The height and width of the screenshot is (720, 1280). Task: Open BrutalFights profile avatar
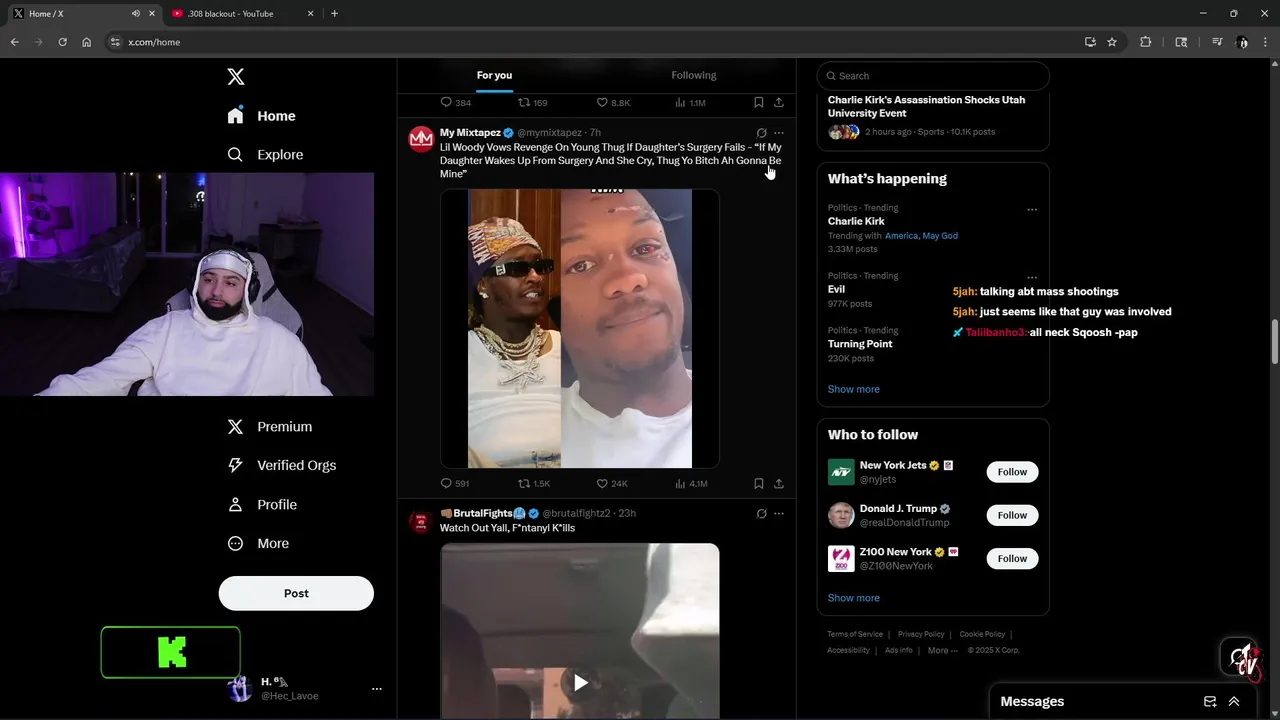[x=421, y=520]
